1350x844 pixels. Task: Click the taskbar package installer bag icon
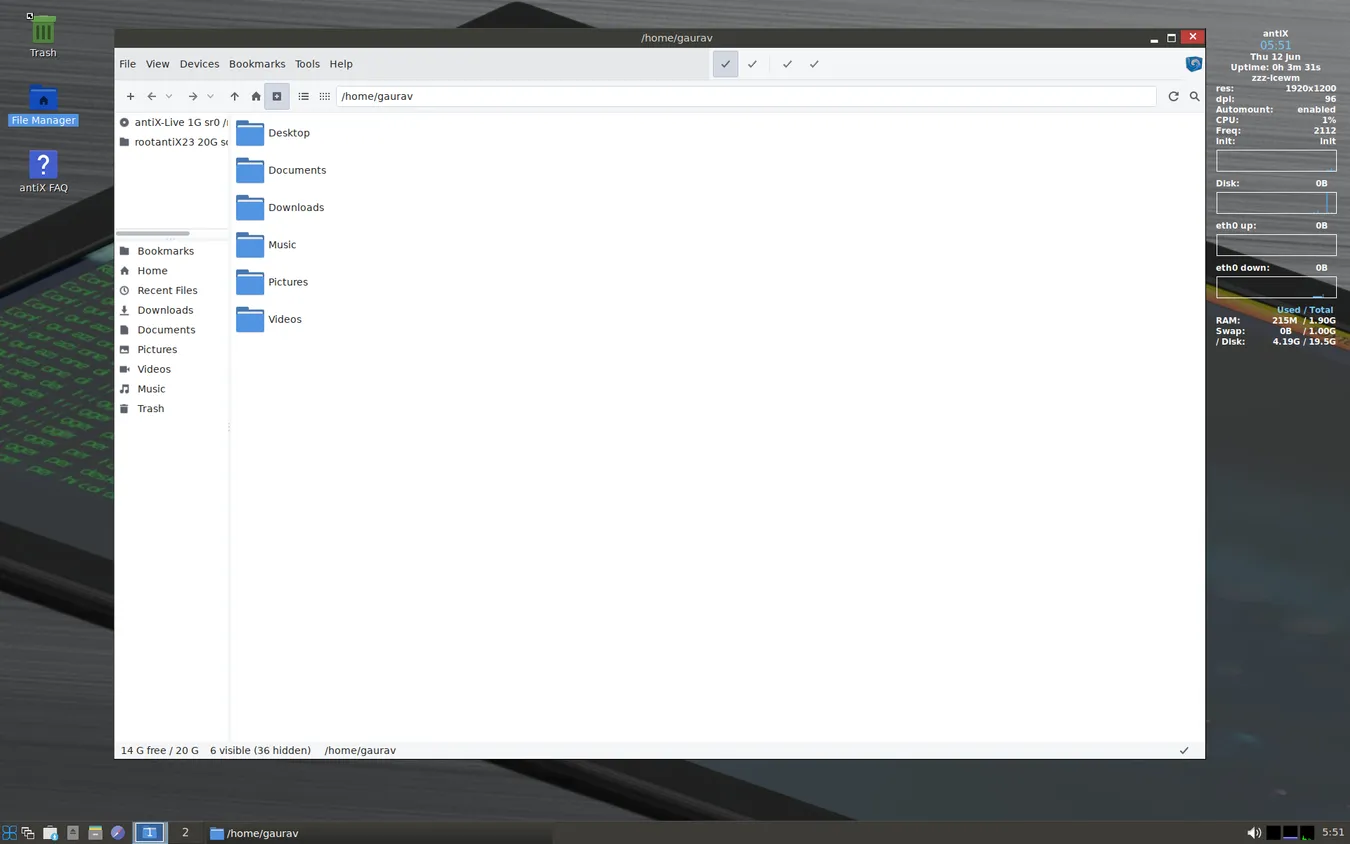click(x=50, y=832)
